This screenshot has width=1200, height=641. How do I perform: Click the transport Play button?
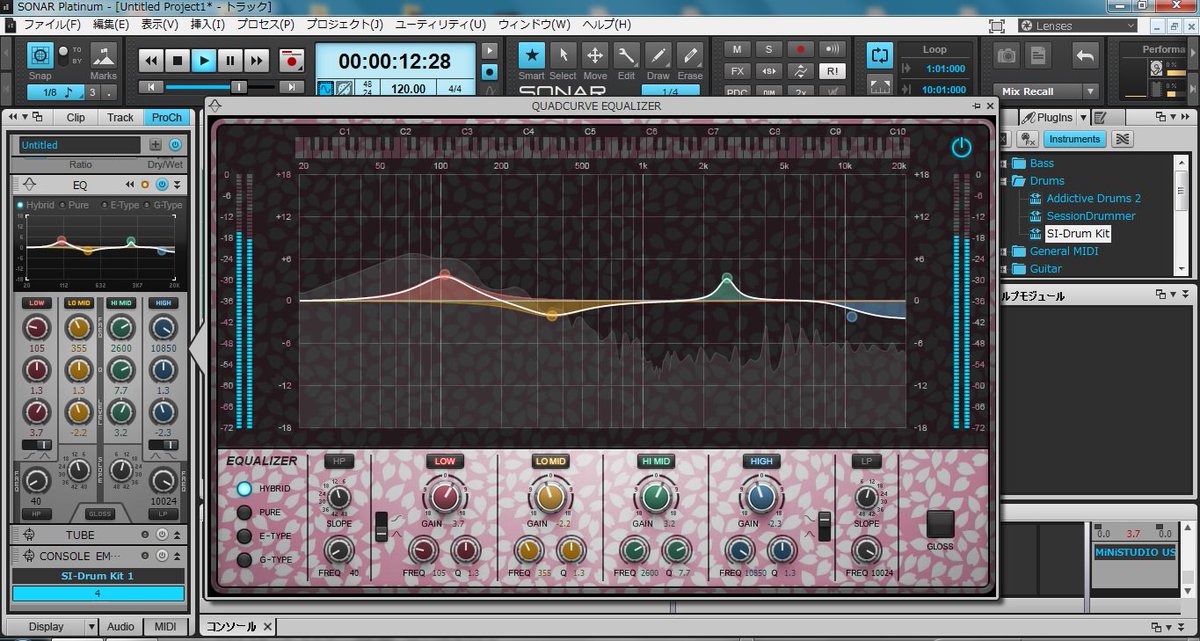204,61
